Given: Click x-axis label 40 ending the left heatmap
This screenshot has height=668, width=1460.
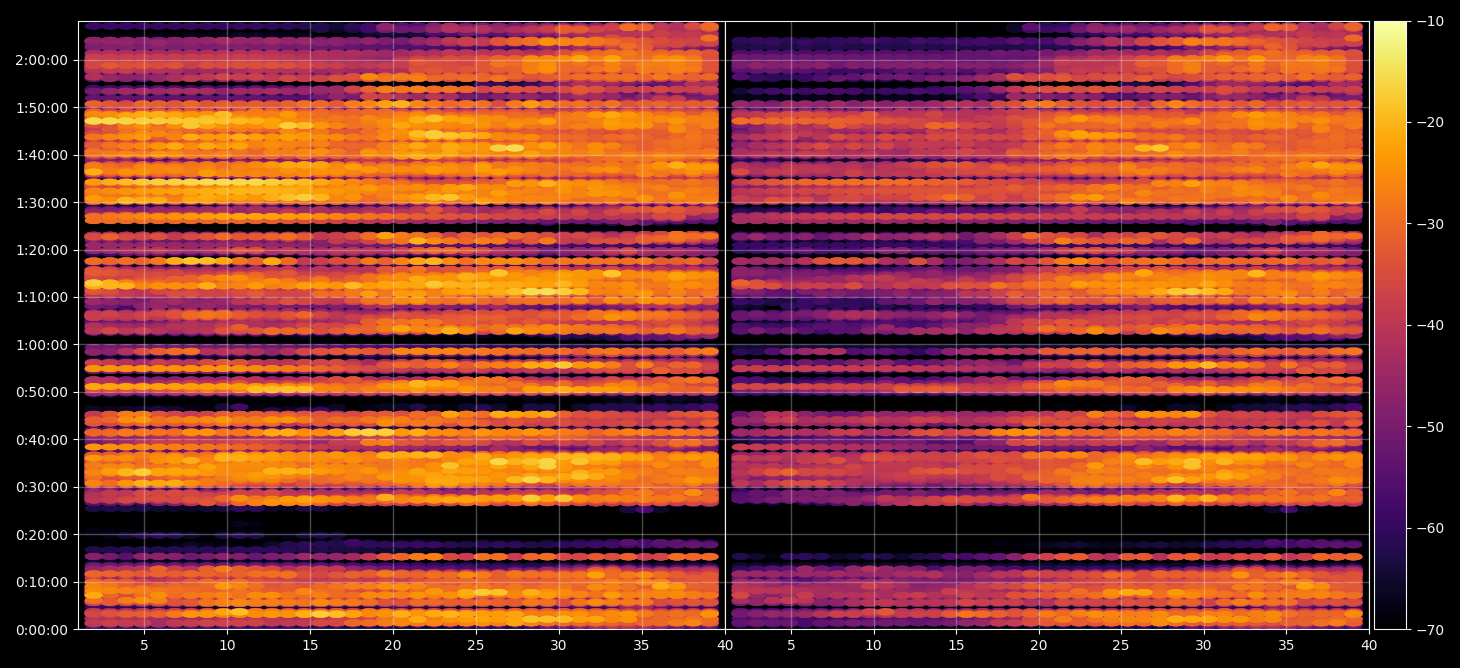Looking at the screenshot, I should (725, 646).
